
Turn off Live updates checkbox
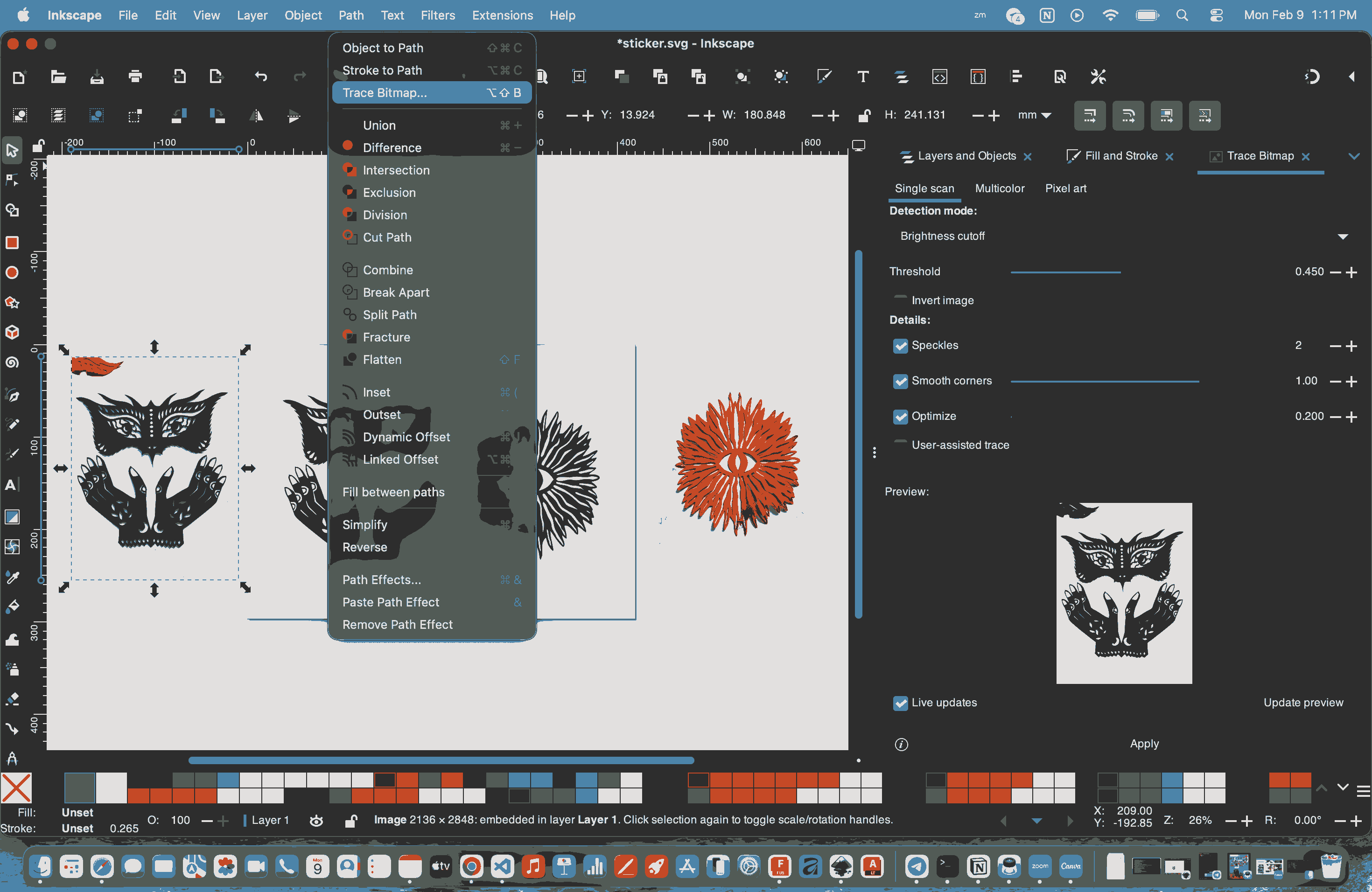pos(900,703)
